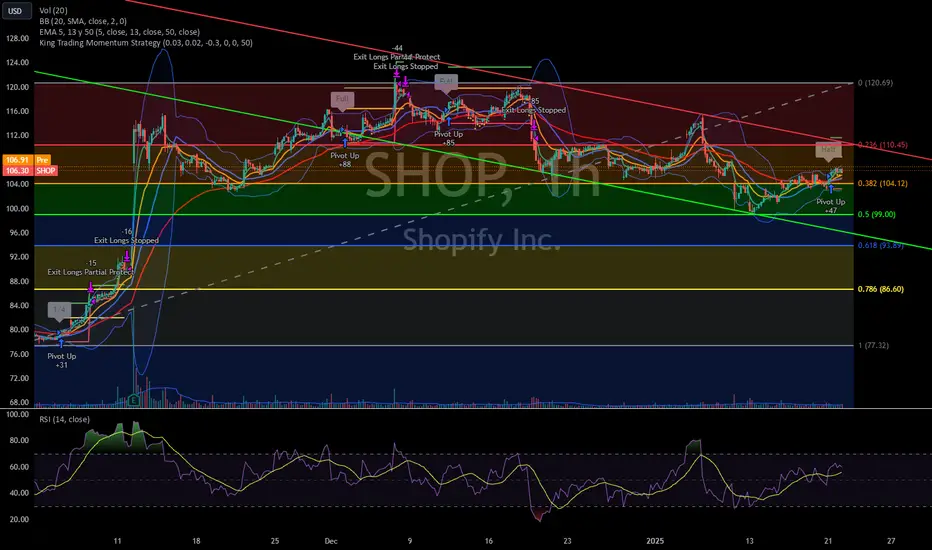Select Fibonacci level 0.786 (86.60) label
Image resolution: width=932 pixels, height=550 pixels.
coord(880,289)
